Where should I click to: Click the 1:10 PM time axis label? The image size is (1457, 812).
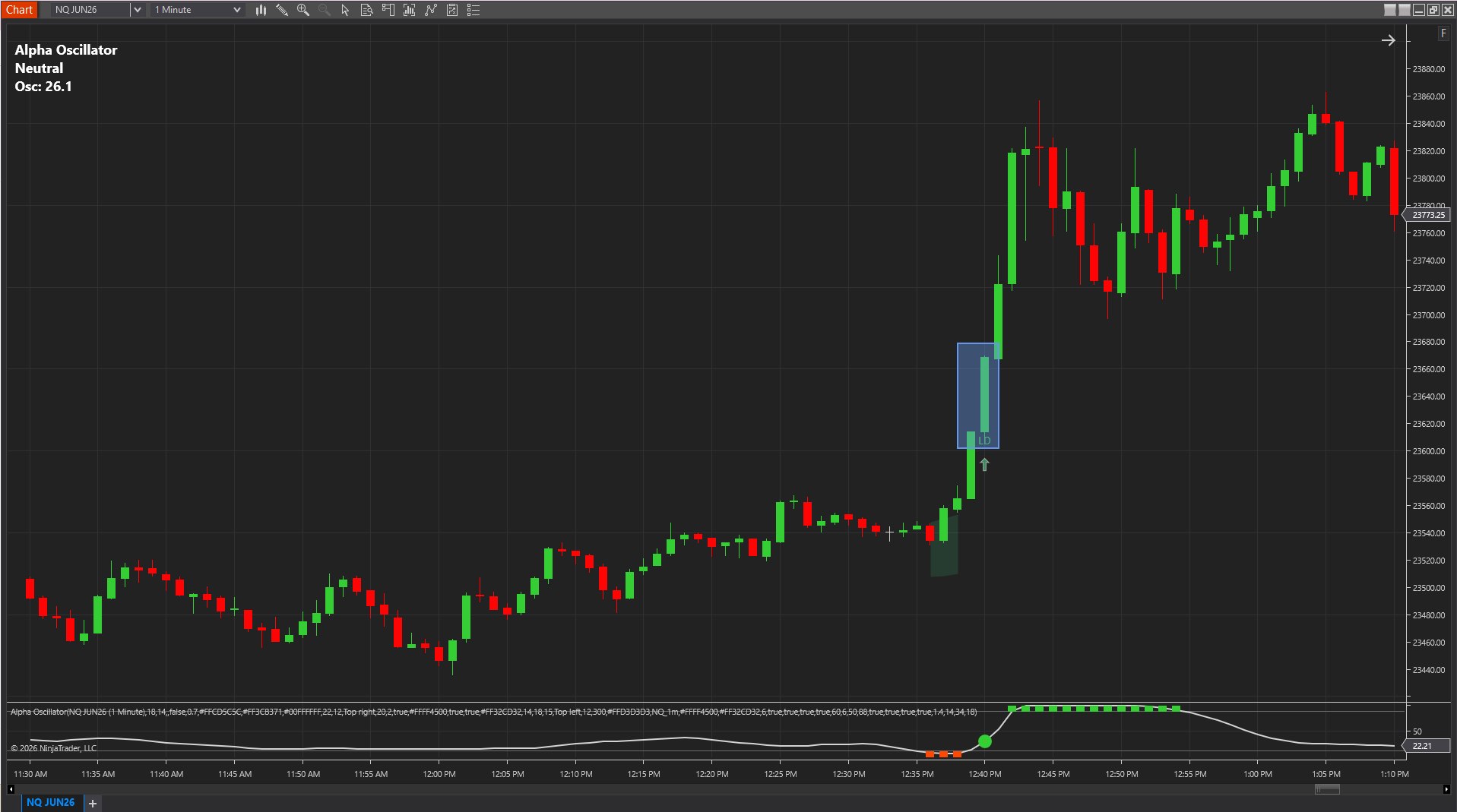click(x=1395, y=774)
